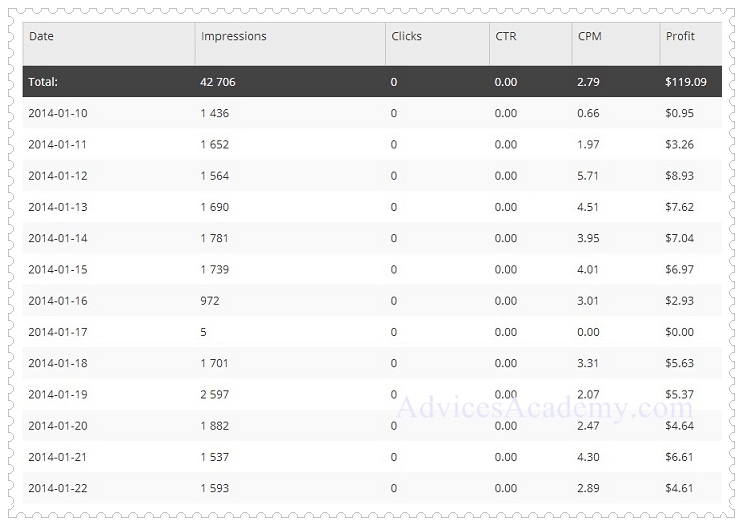Click total impressions 42 706
Image resolution: width=743 pixels, height=526 pixels.
218,82
